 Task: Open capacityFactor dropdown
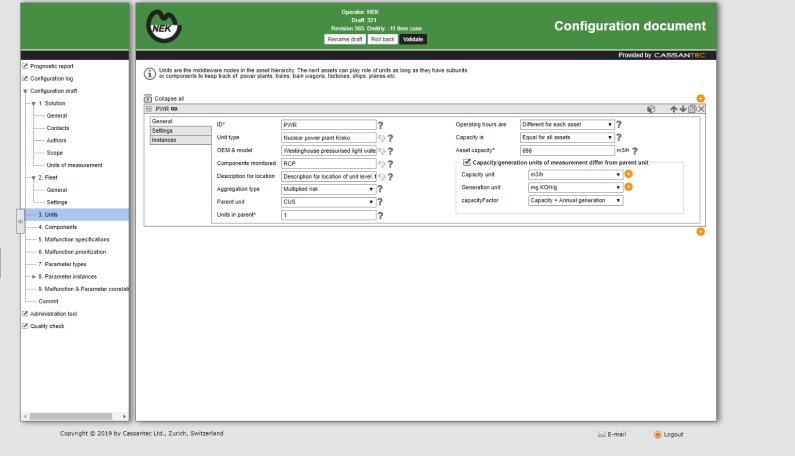tap(575, 200)
